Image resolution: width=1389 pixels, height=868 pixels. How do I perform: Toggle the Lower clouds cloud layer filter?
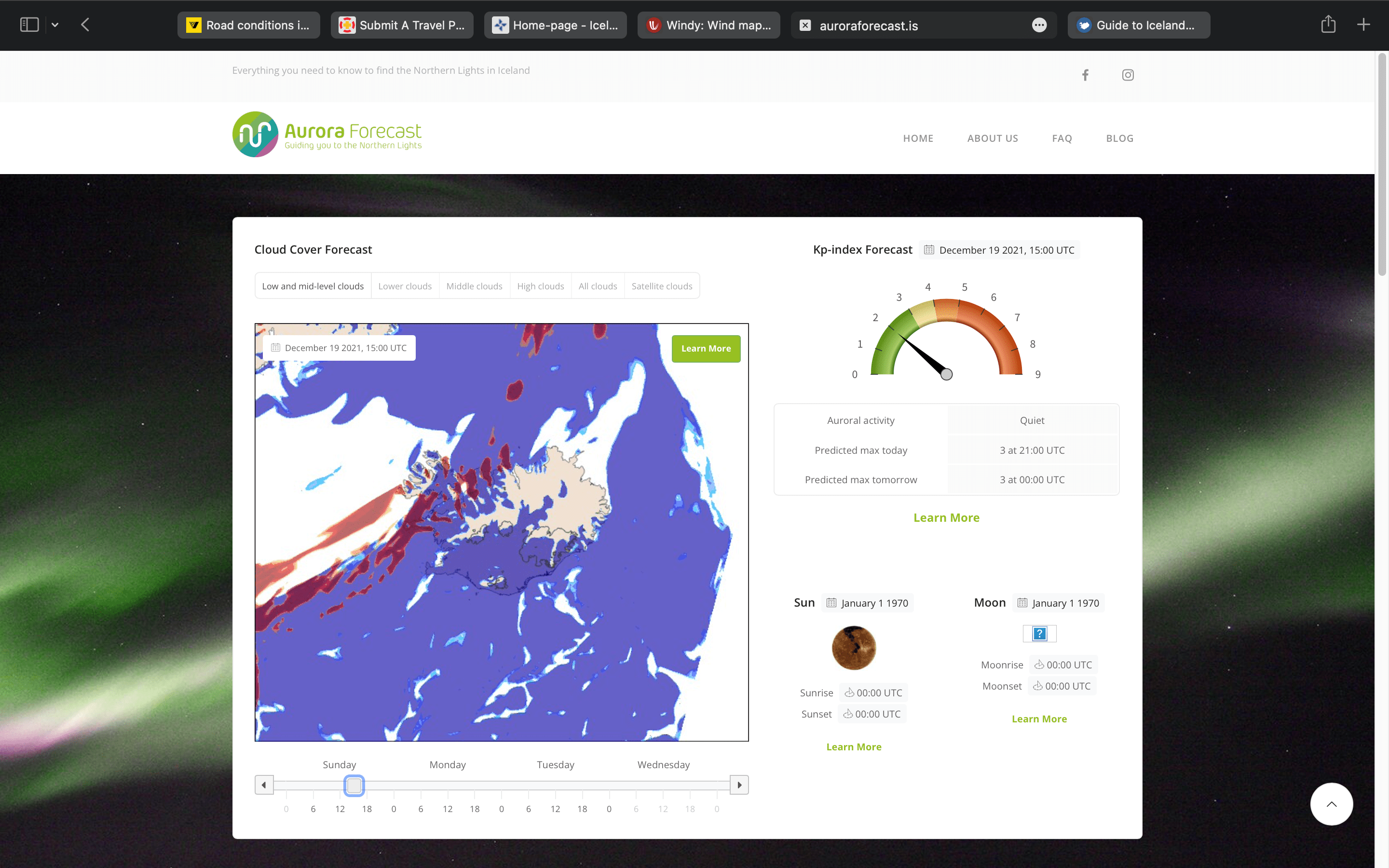pyautogui.click(x=405, y=286)
